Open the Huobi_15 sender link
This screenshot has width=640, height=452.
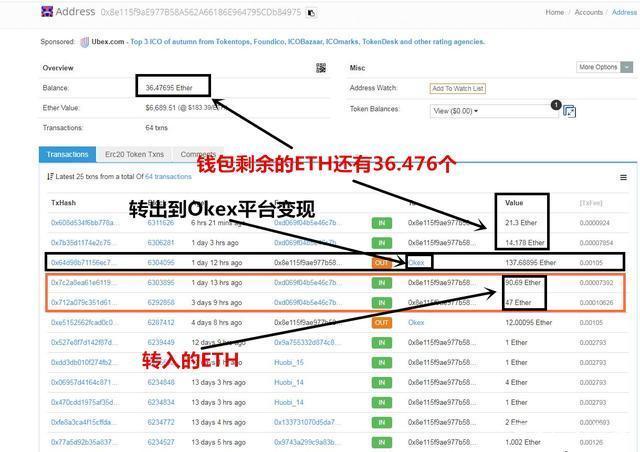click(289, 362)
